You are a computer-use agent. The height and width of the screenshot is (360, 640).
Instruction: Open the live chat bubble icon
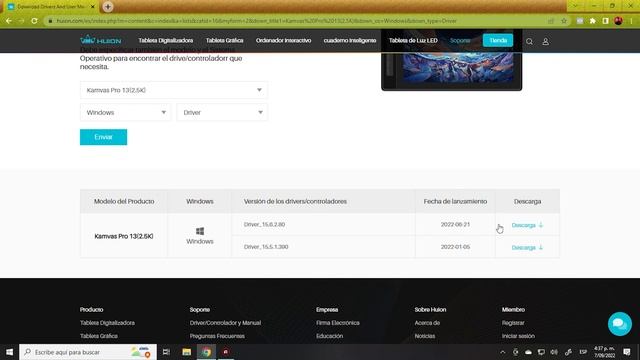pyautogui.click(x=620, y=324)
